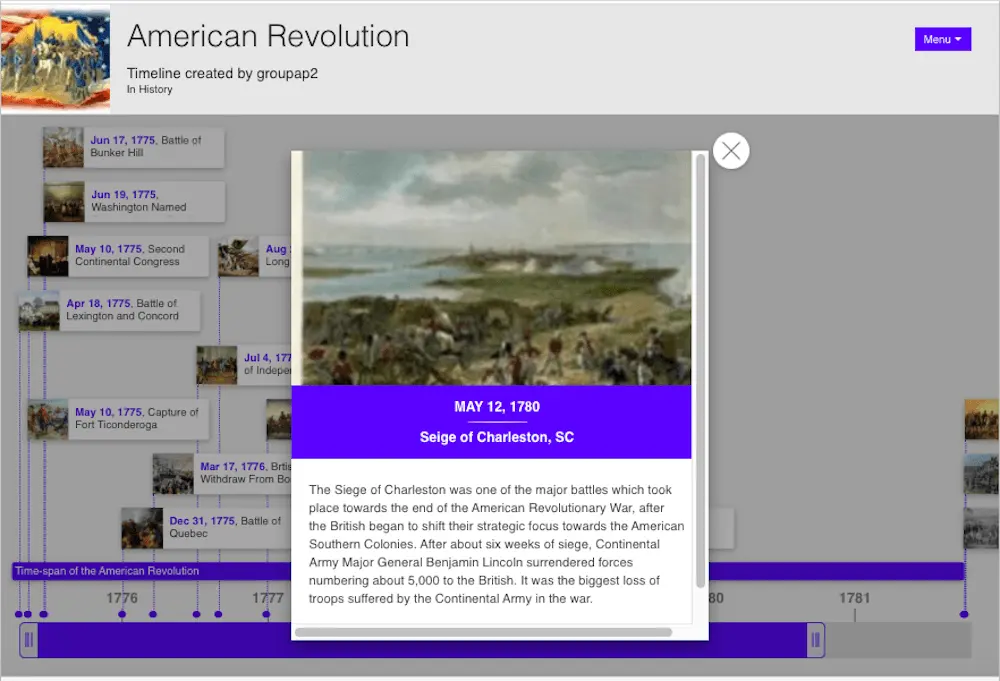This screenshot has height=681, width=1000.
Task: Click the Second Continental Congress thumbnail
Action: pos(48,256)
